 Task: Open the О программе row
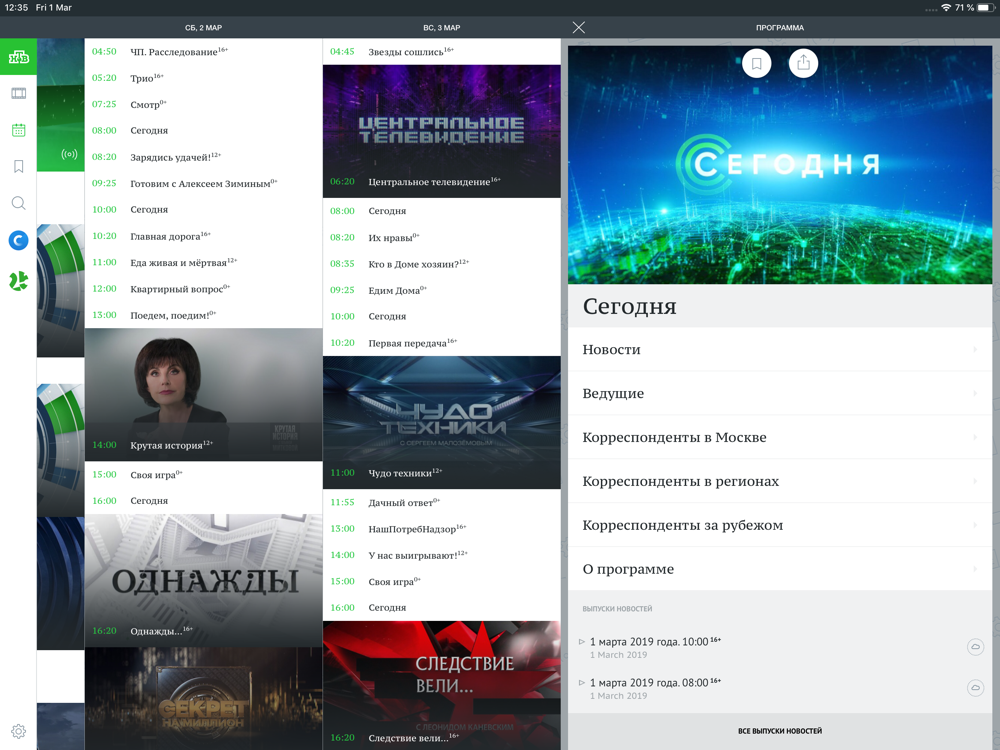pyautogui.click(x=779, y=569)
